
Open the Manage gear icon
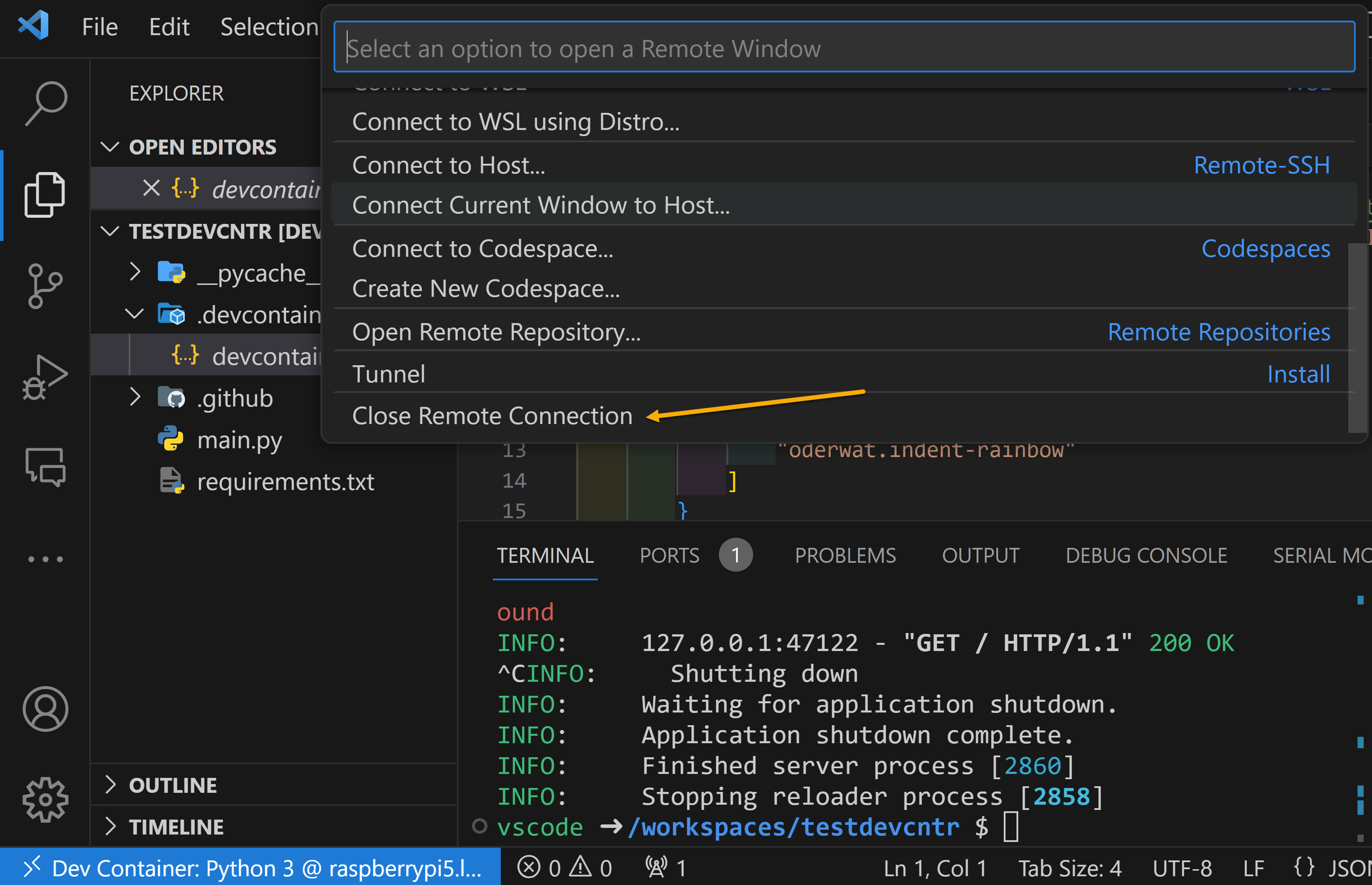click(45, 799)
